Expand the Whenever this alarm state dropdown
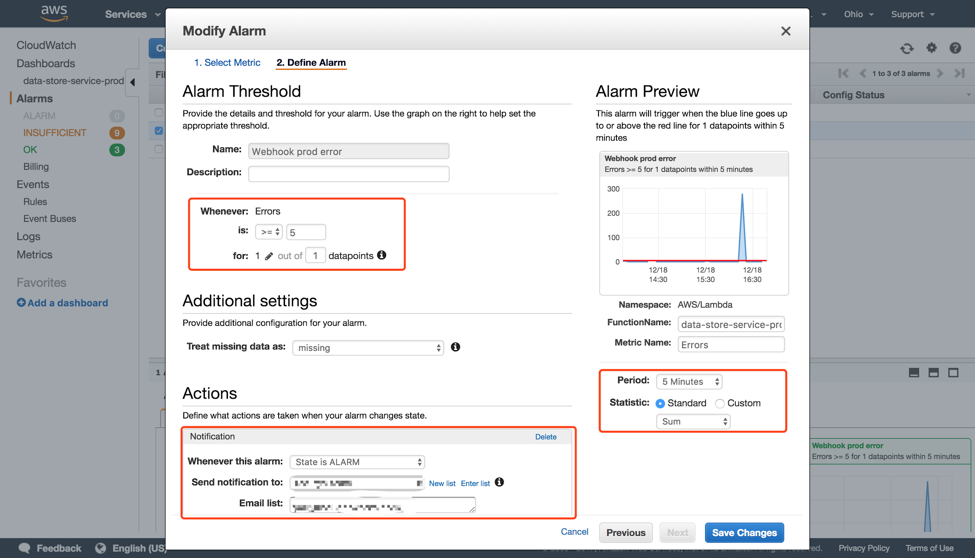 (x=357, y=462)
